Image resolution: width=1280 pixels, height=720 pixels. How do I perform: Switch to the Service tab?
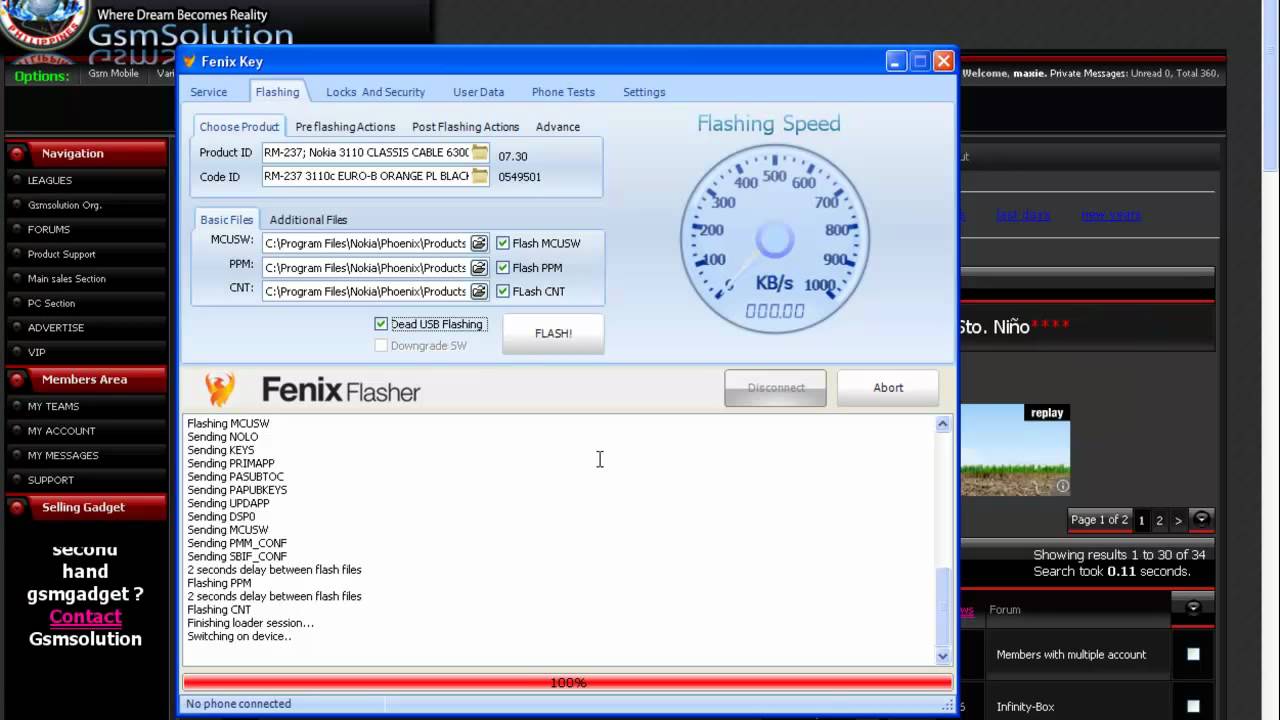[209, 92]
